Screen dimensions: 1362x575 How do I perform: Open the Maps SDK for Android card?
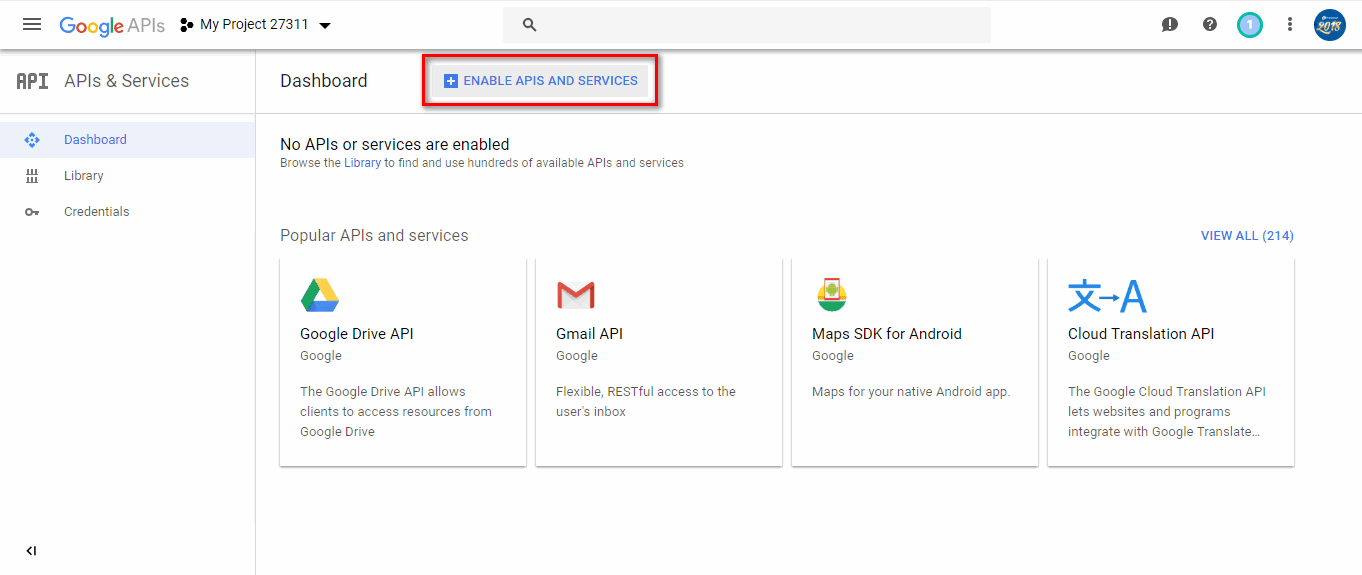tap(914, 360)
